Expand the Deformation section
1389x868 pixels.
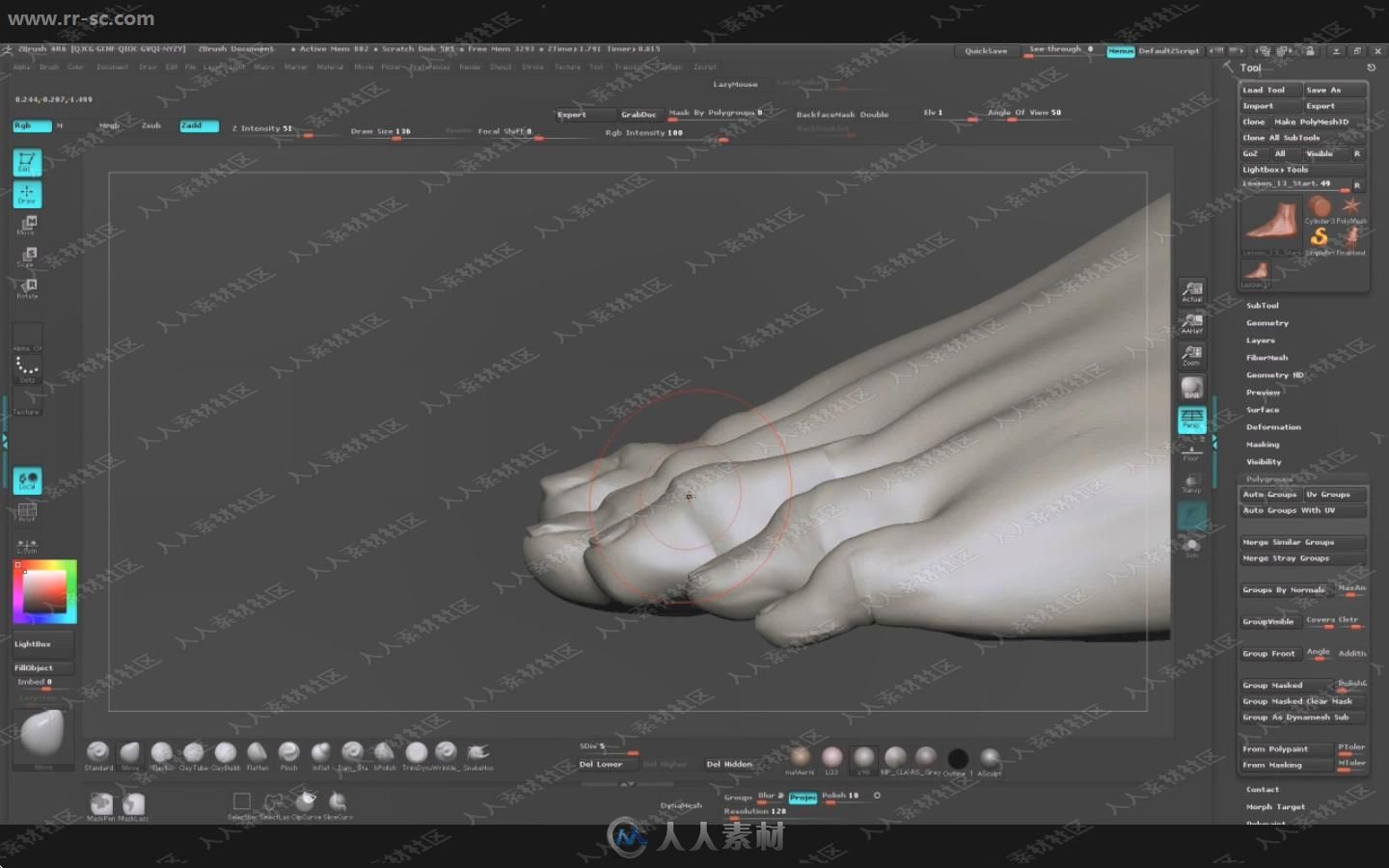pyautogui.click(x=1273, y=427)
